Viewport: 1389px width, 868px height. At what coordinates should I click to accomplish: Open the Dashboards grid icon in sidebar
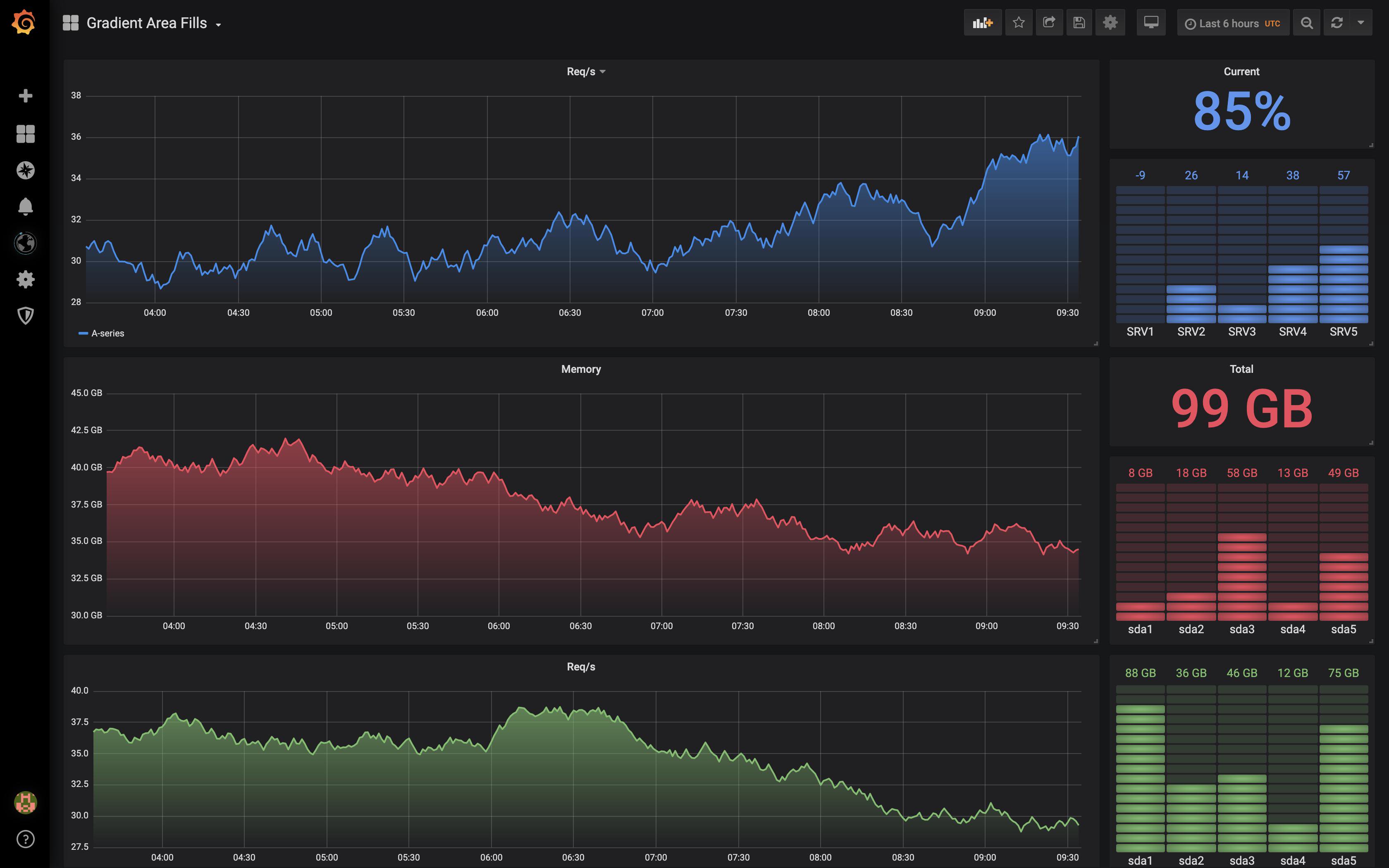point(25,134)
